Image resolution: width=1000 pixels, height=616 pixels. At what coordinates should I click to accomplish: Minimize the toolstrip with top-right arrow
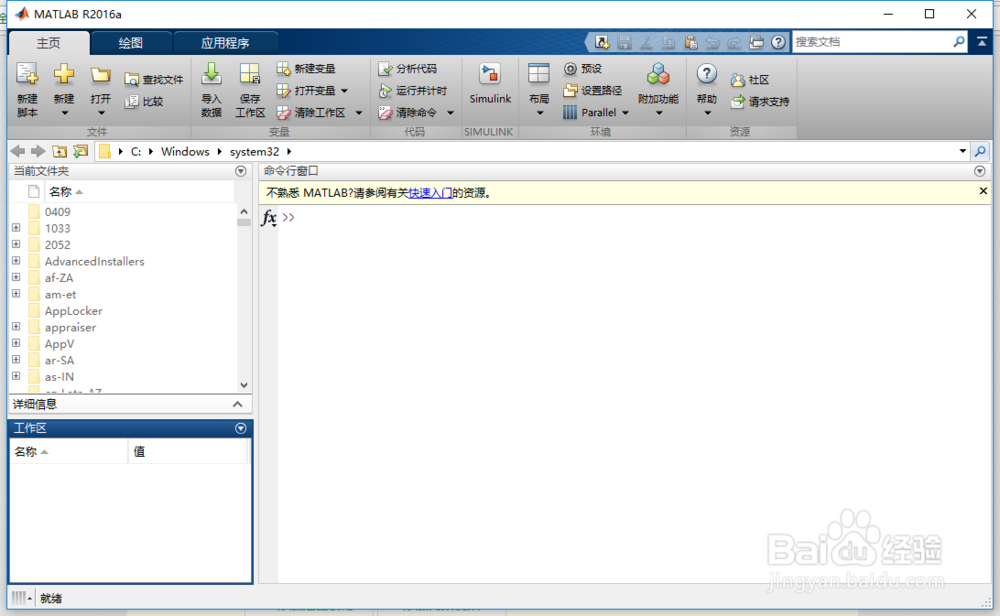(982, 41)
